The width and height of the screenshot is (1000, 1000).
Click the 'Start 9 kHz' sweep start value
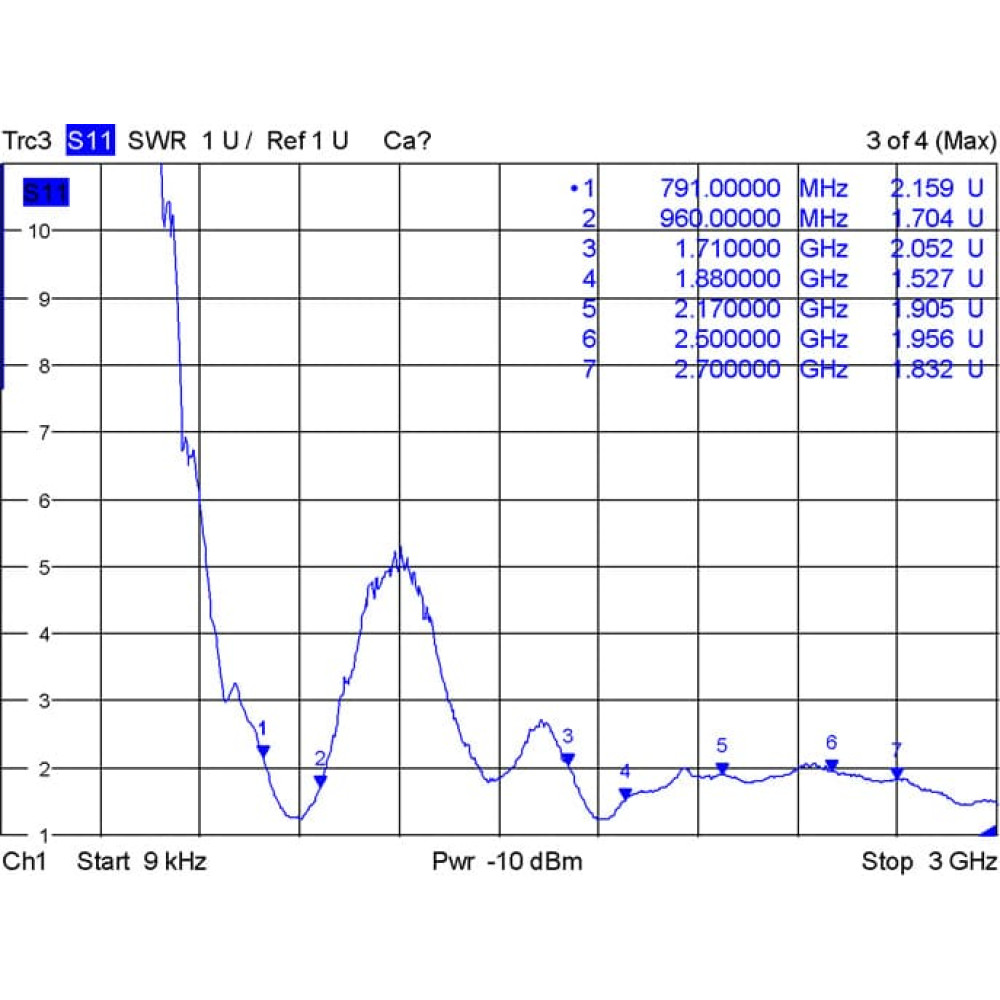[142, 862]
